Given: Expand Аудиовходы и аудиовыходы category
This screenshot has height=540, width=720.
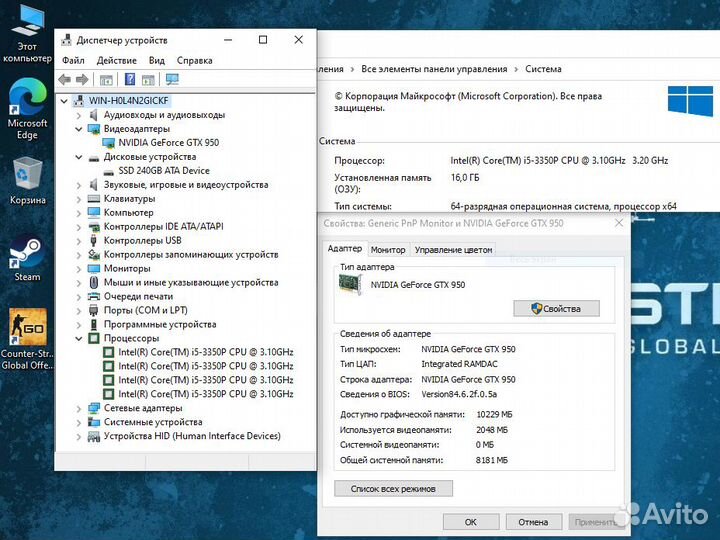Looking at the screenshot, I should (x=79, y=115).
